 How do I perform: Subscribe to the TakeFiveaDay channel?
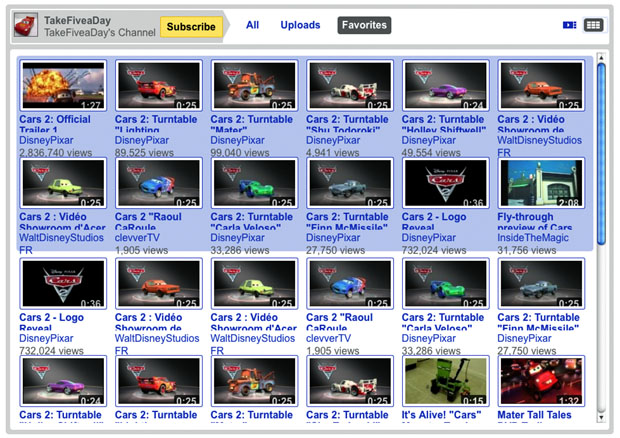[x=191, y=26]
